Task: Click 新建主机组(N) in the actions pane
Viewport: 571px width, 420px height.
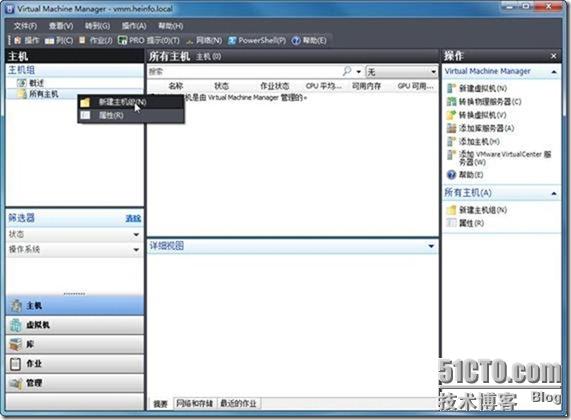Action: coord(477,210)
